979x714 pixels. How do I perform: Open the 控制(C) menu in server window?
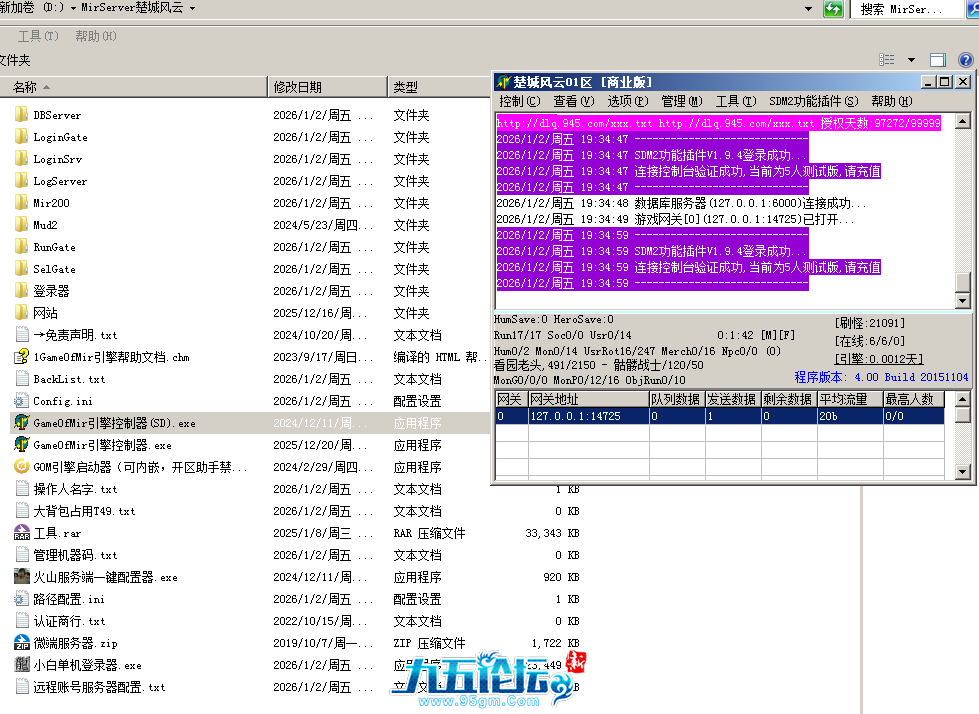pyautogui.click(x=518, y=101)
